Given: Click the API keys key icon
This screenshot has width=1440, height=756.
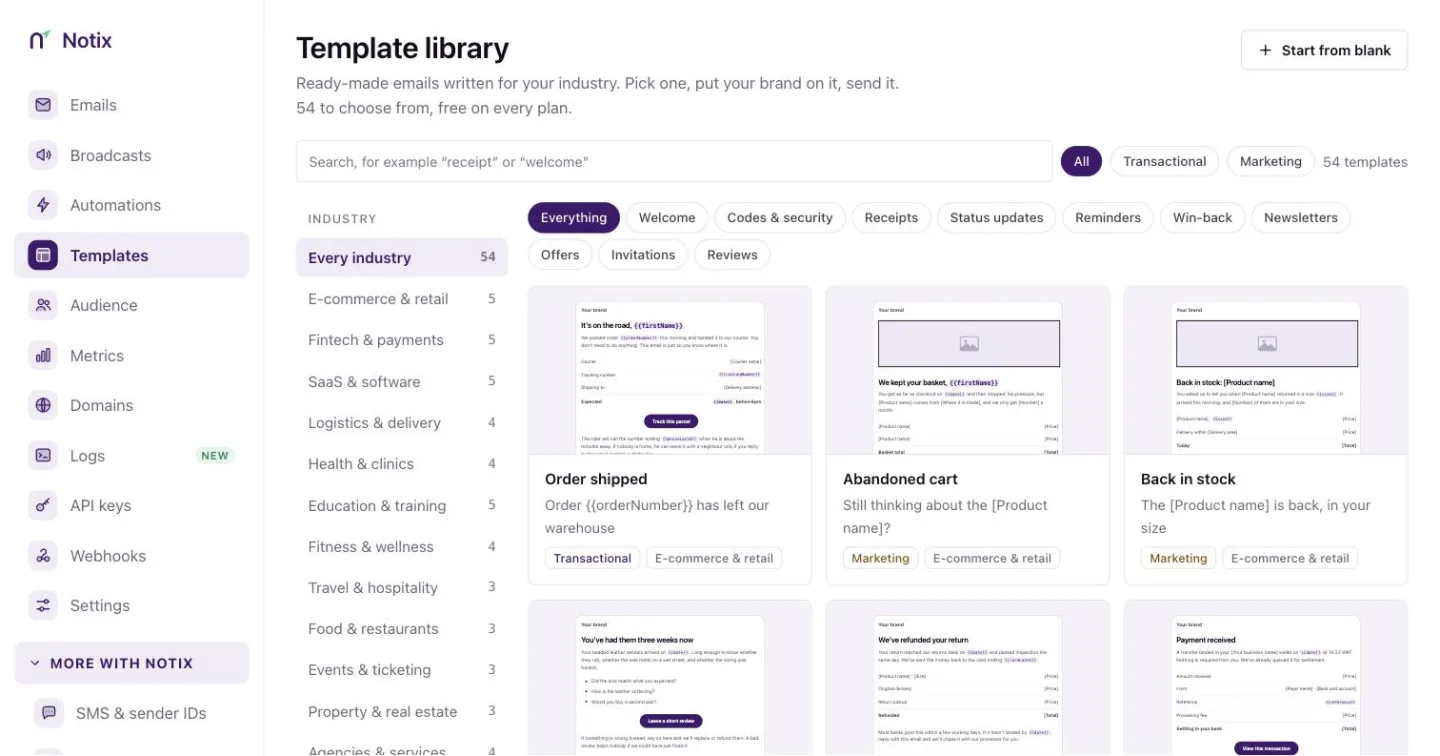Looking at the screenshot, I should [43, 505].
